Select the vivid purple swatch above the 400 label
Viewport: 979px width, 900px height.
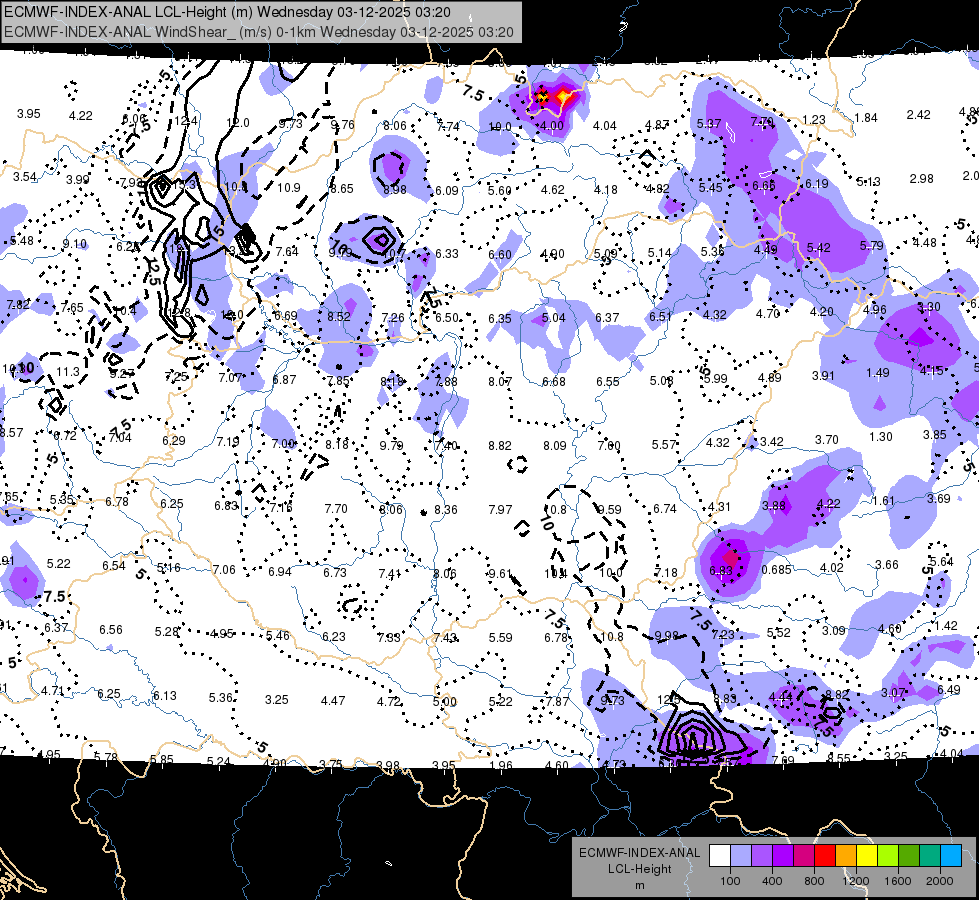pyautogui.click(x=783, y=855)
